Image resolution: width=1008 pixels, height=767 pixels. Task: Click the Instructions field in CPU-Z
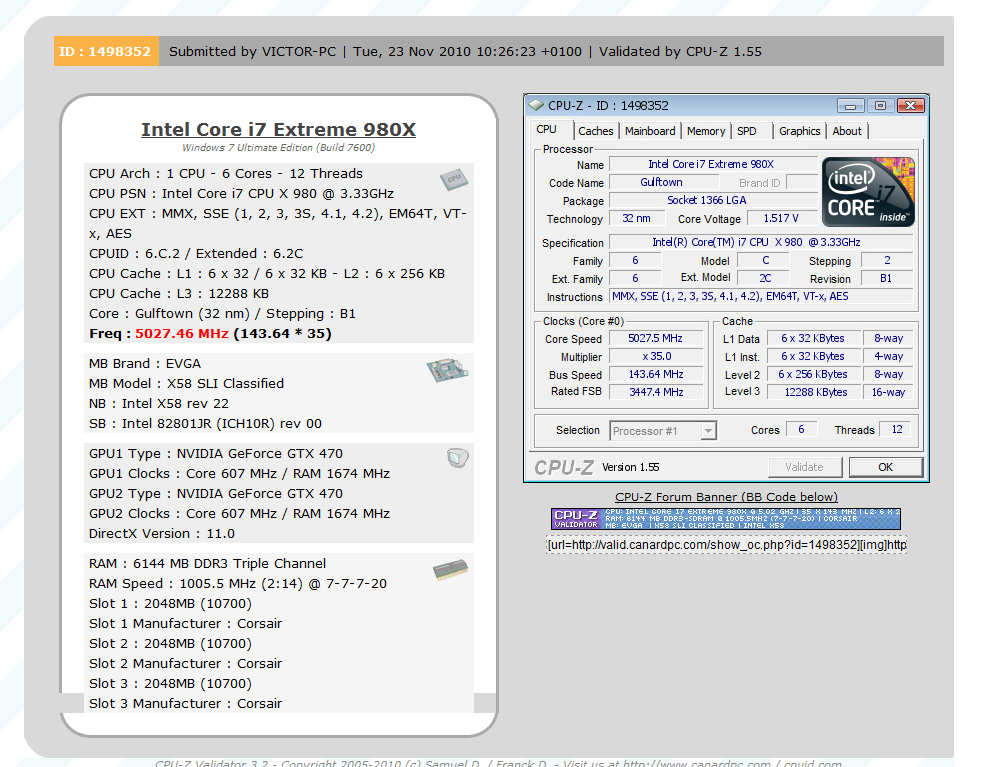pos(761,296)
